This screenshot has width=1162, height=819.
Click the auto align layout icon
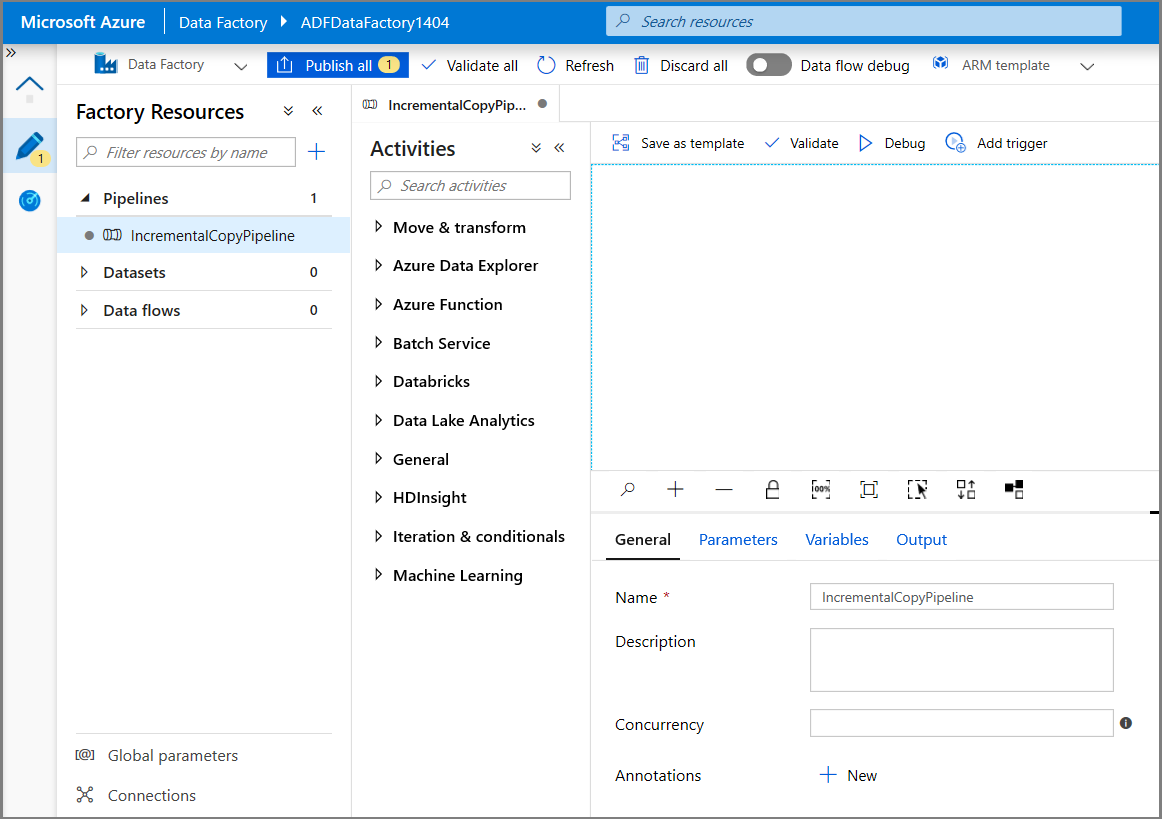pyautogui.click(x=966, y=489)
